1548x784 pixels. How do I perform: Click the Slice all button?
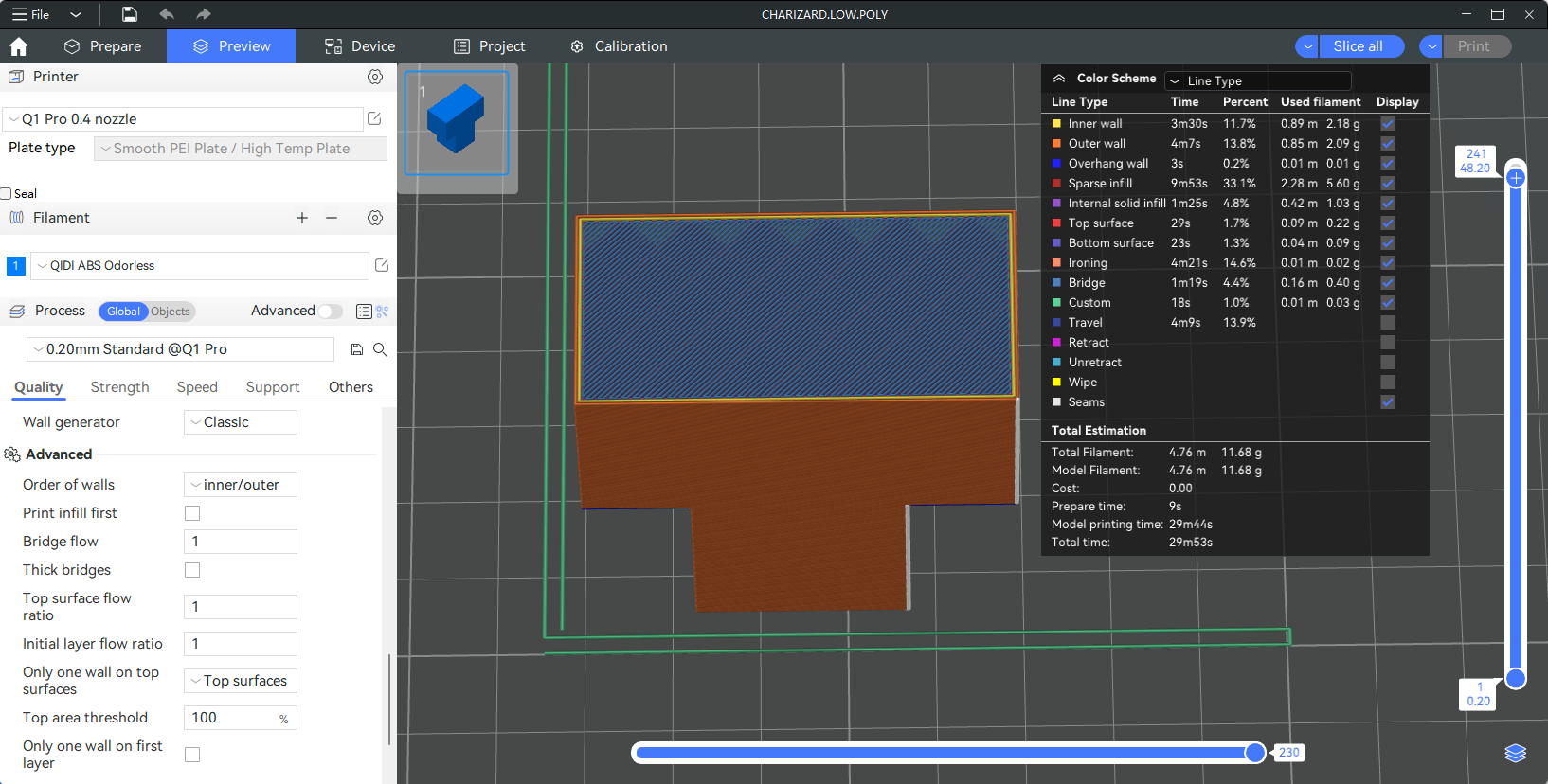click(1358, 46)
